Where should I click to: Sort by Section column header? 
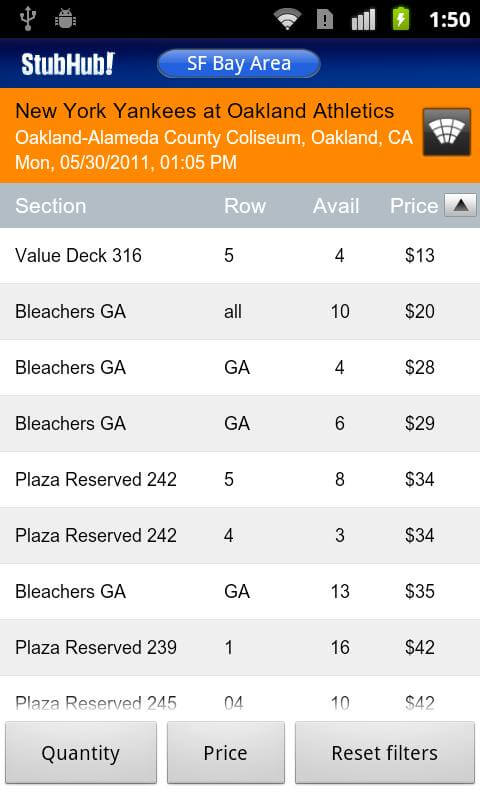(50, 206)
